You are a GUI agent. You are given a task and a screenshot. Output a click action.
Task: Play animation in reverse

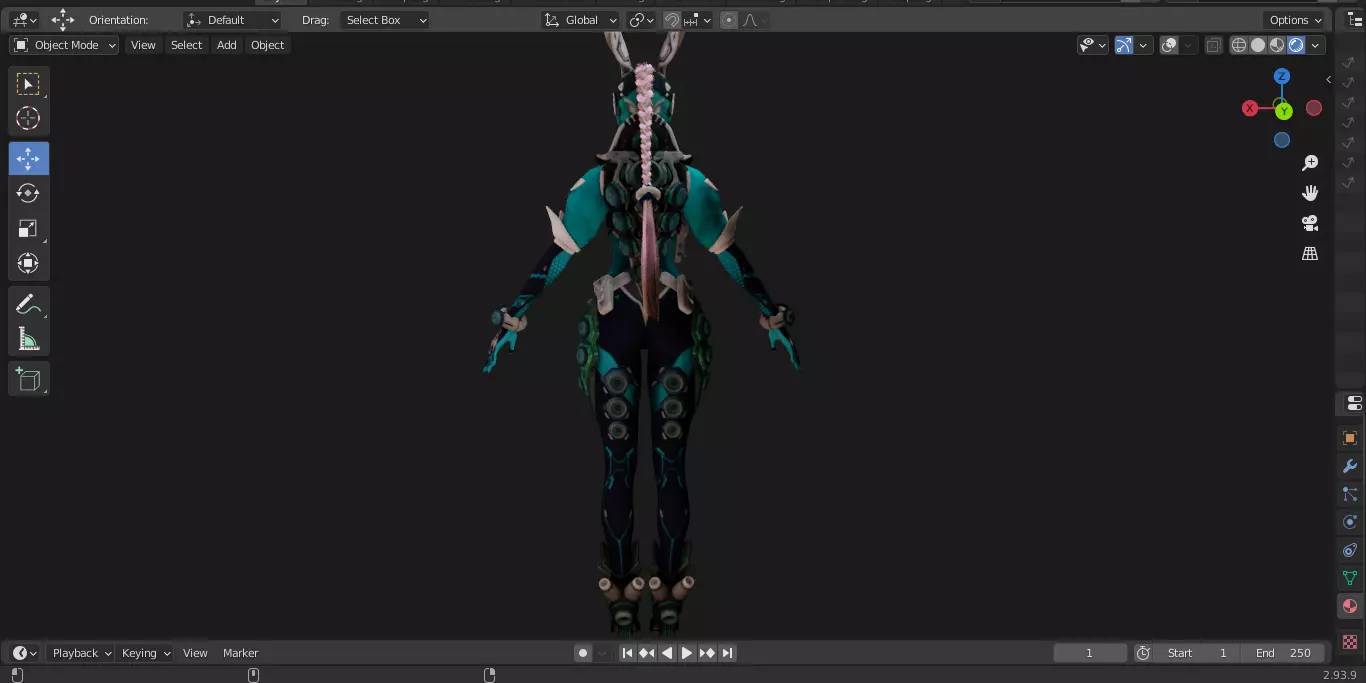pyautogui.click(x=667, y=653)
